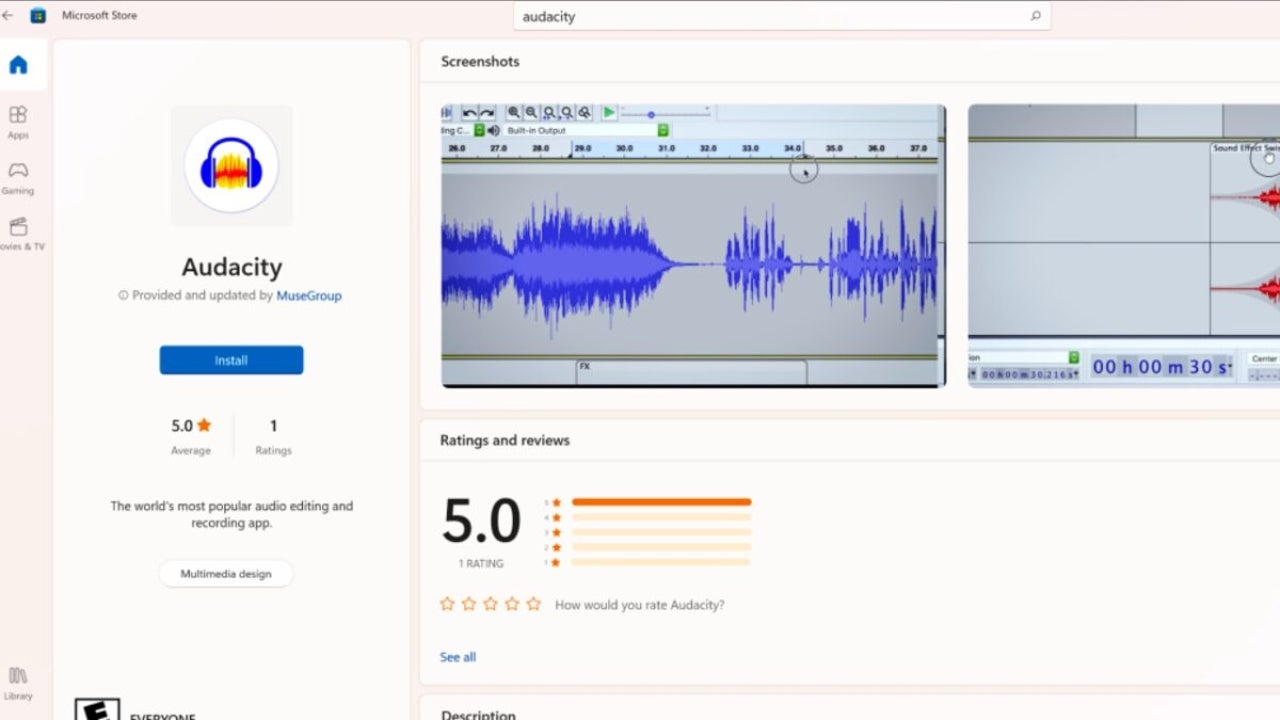
Task: Open the second red waveform screenshot
Action: 1123,245
